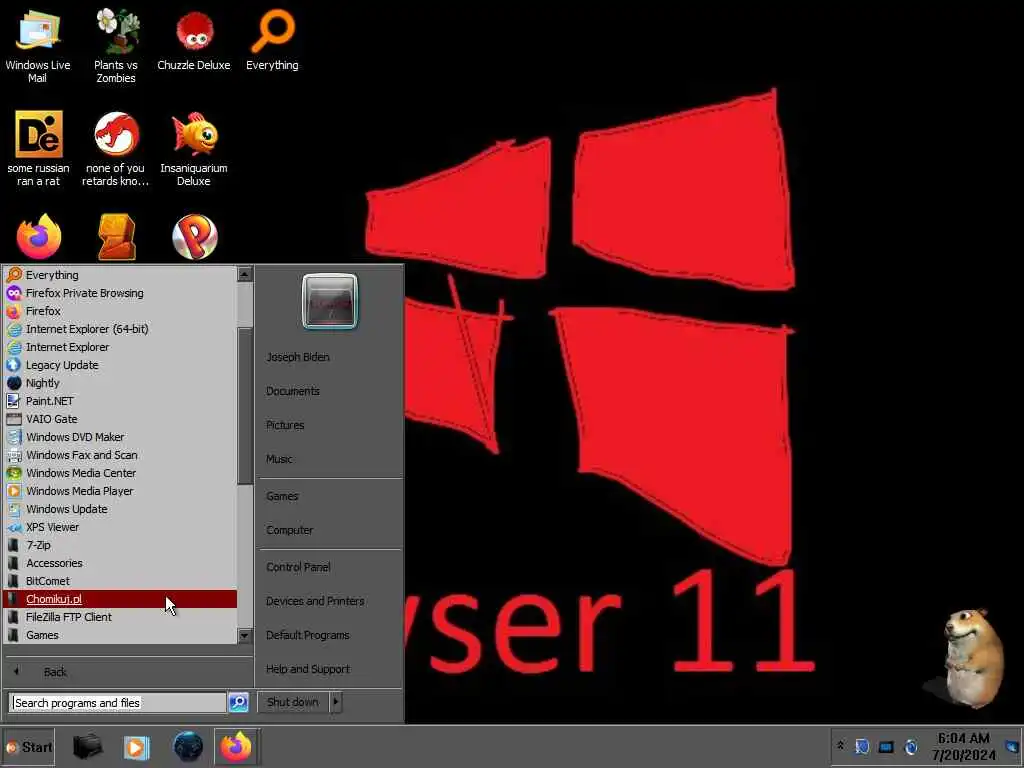This screenshot has height=768, width=1024.
Task: Open the Chuzzle Deluxe desktop icon
Action: pos(194,39)
